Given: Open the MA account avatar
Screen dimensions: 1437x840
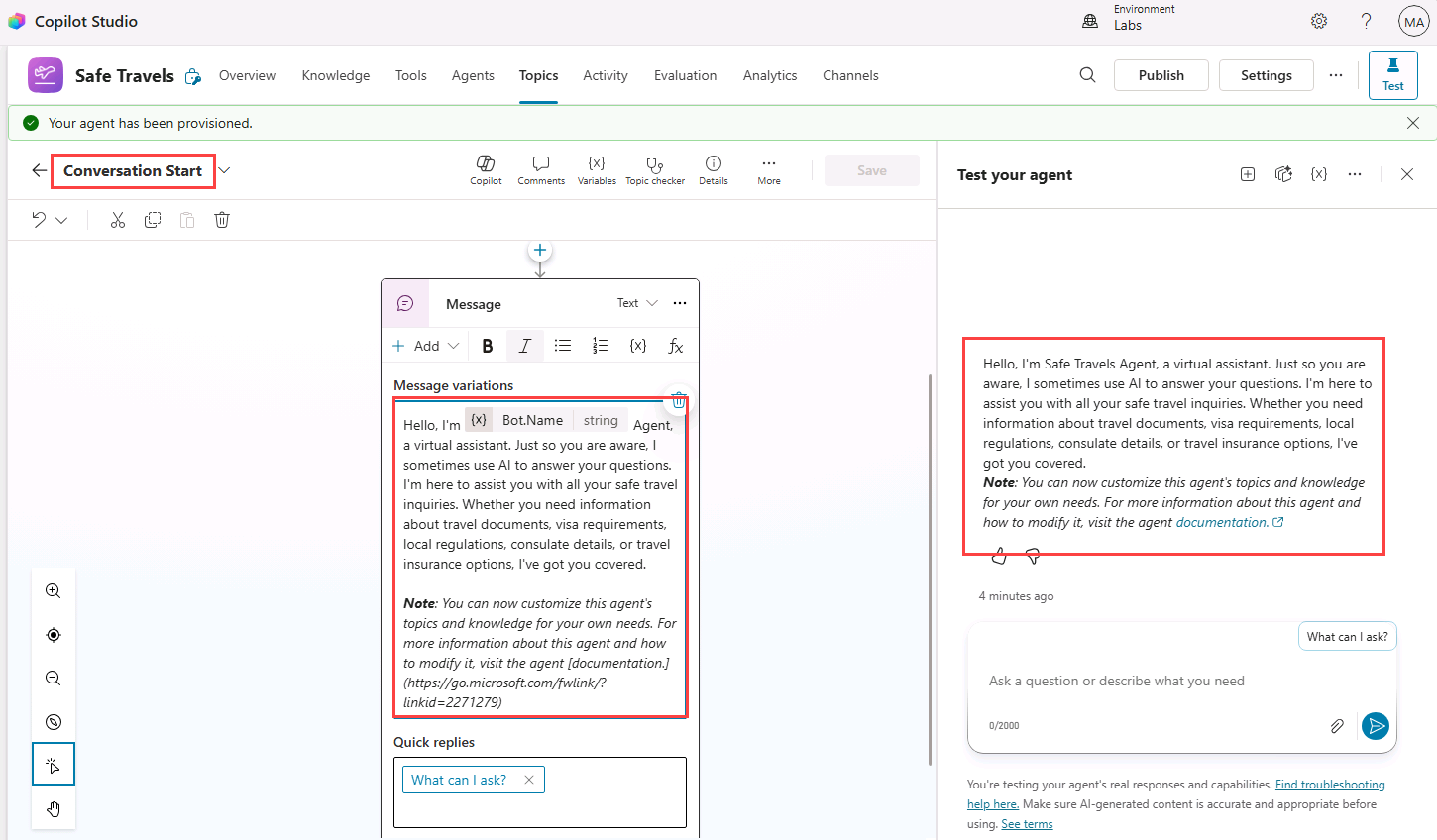Looking at the screenshot, I should [x=1413, y=22].
